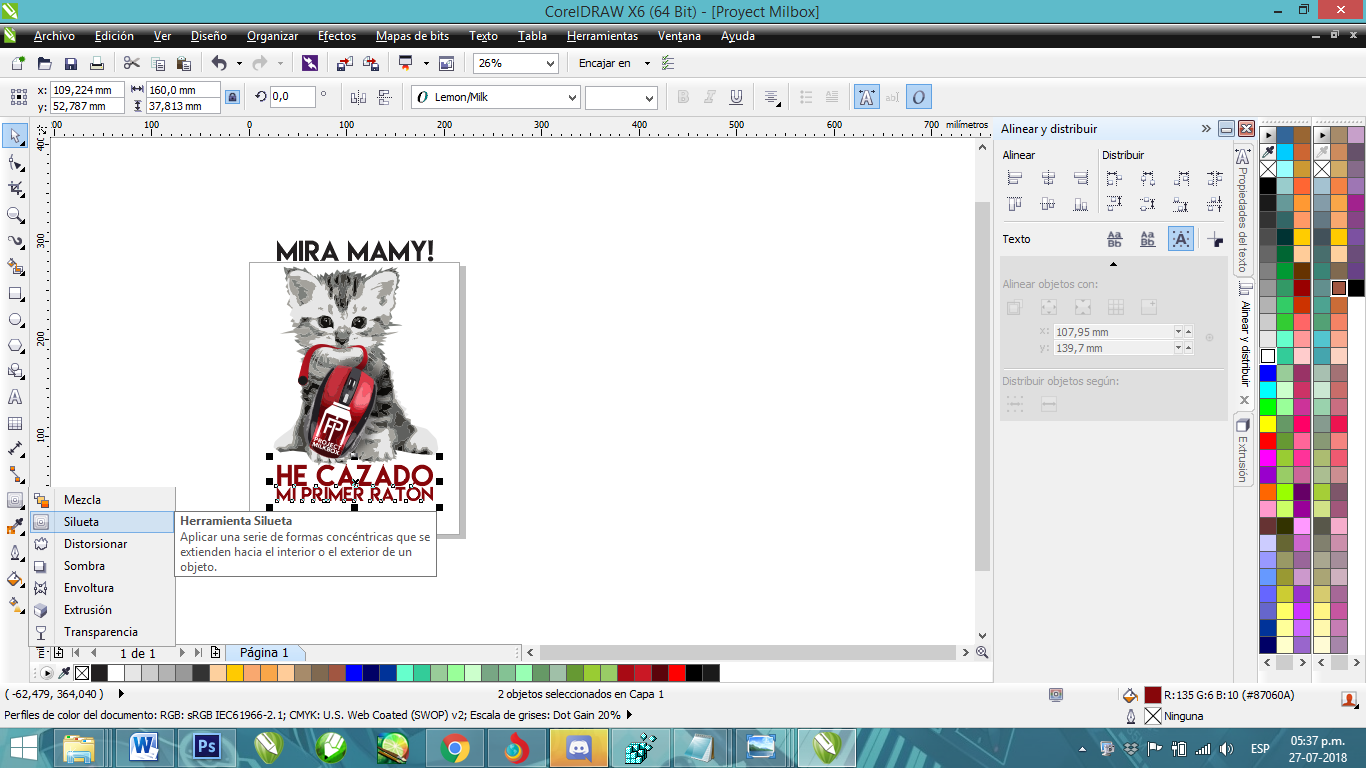Switch to Propiedades del texto docker tab
Image resolution: width=1366 pixels, height=768 pixels.
tap(1242, 212)
